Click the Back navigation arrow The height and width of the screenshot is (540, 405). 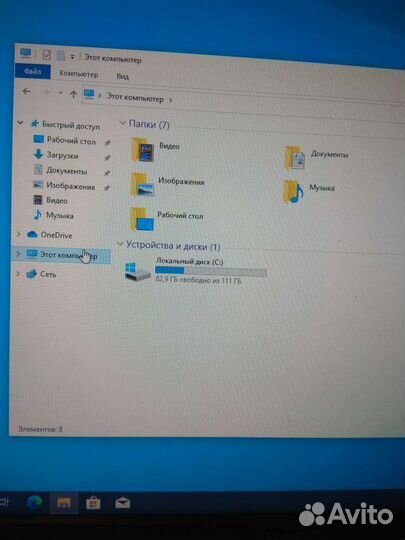coord(27,92)
